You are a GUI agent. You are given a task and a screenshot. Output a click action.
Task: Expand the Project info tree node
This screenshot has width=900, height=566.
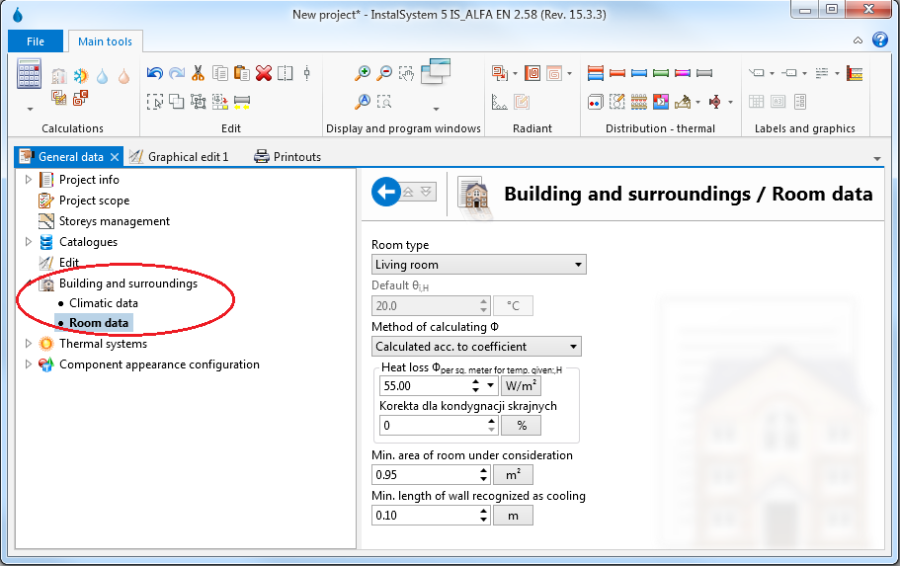click(x=28, y=180)
